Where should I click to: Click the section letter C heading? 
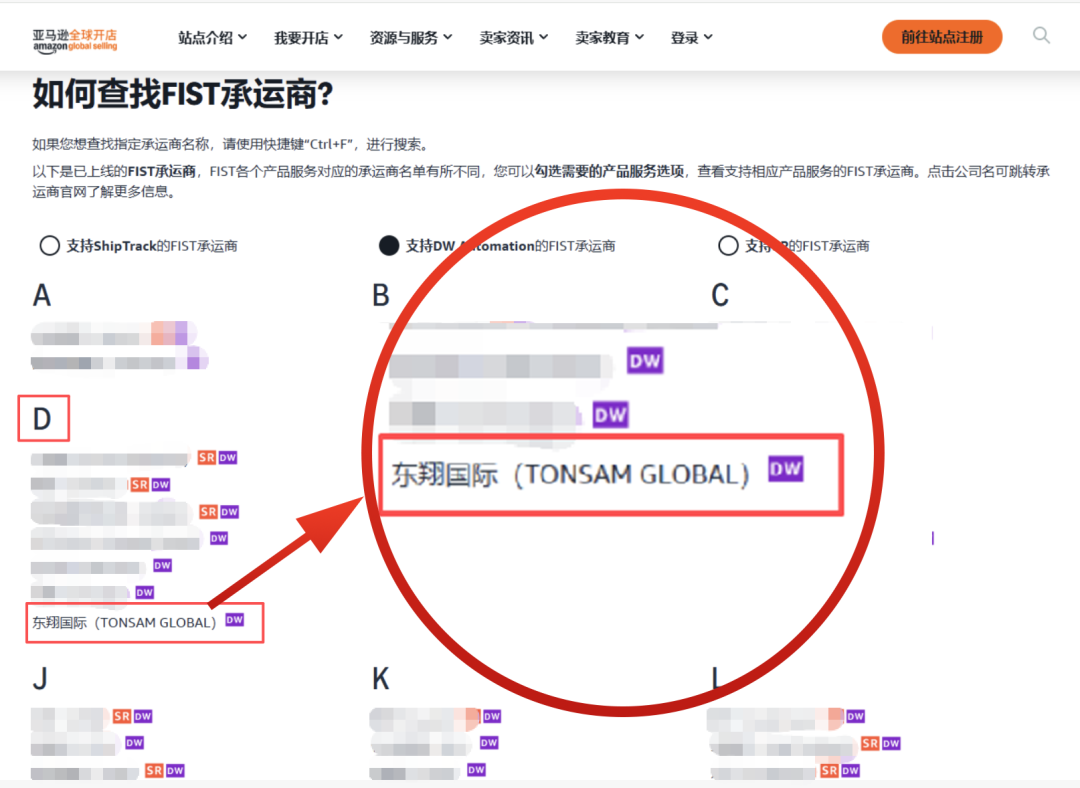tap(720, 296)
